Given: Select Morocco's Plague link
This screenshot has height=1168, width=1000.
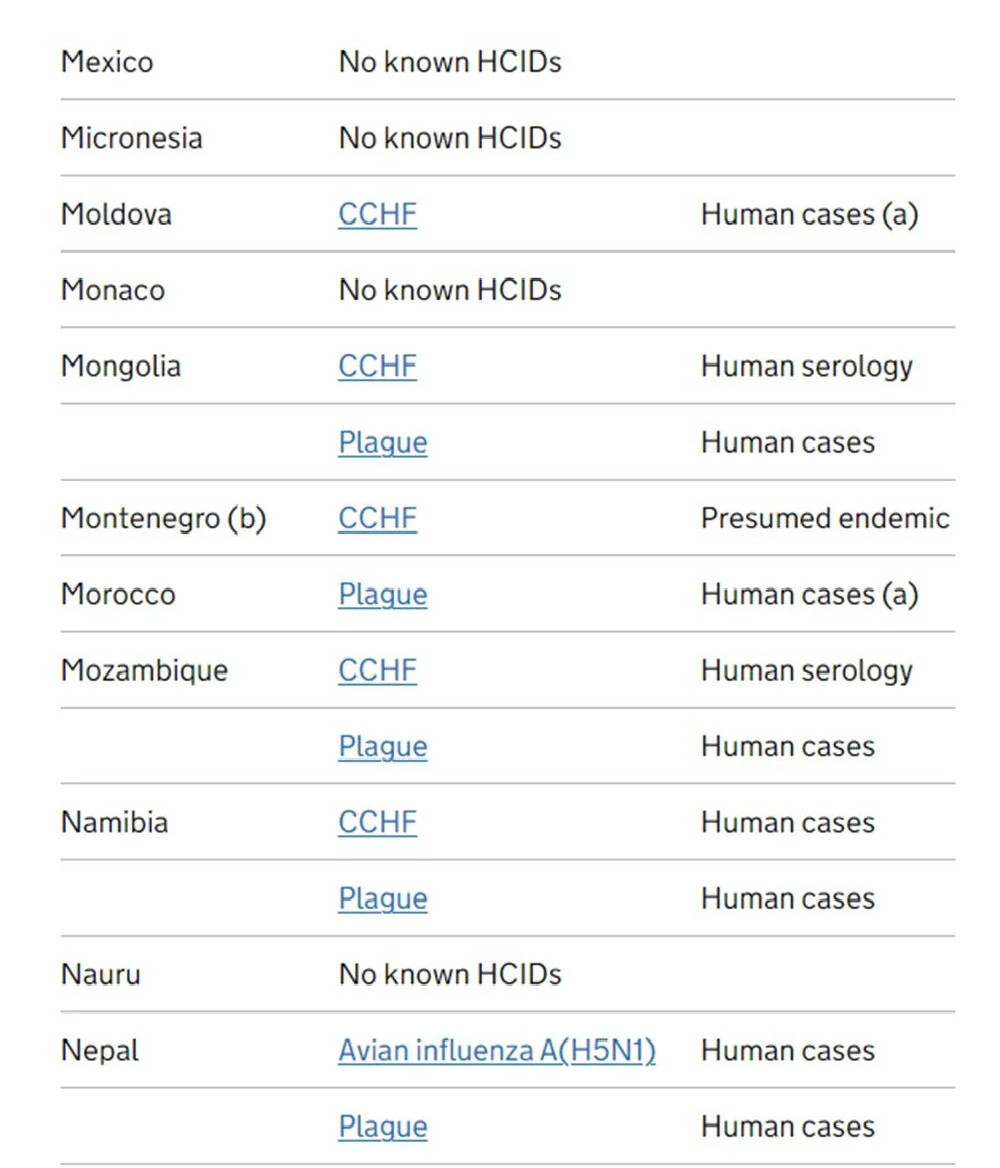Looking at the screenshot, I should pyautogui.click(x=383, y=595).
